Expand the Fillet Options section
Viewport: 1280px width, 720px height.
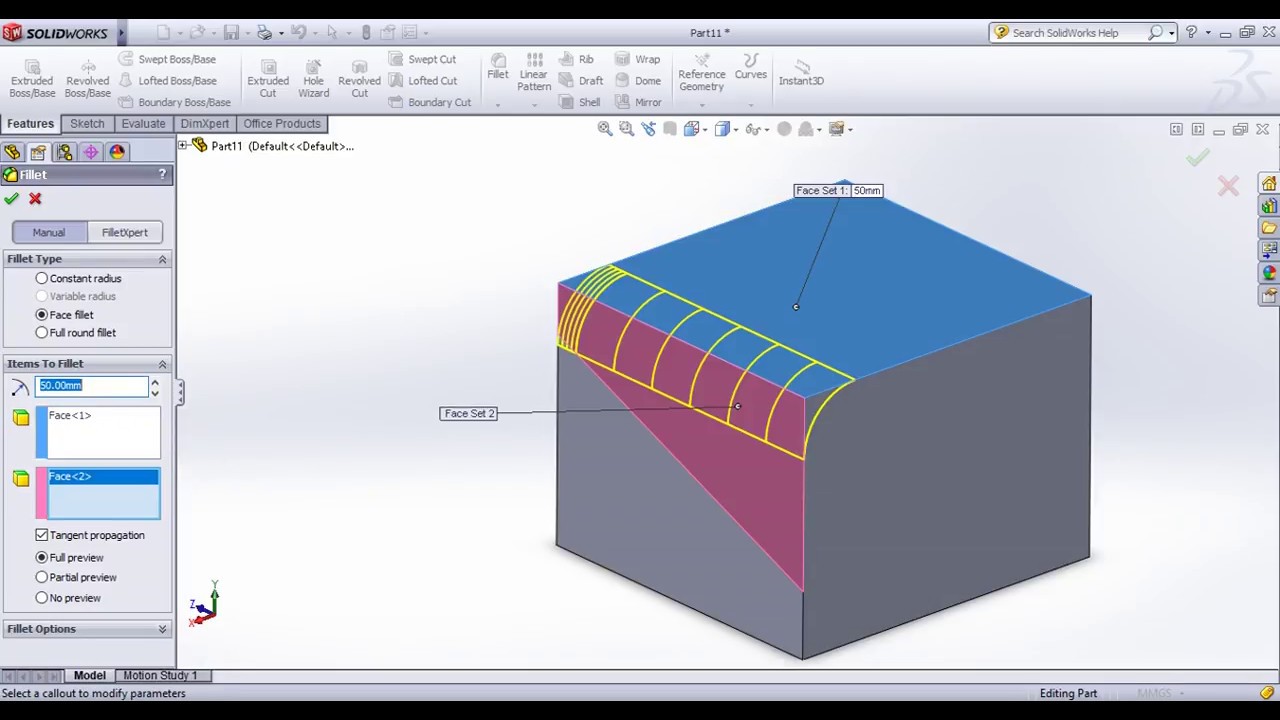pyautogui.click(x=162, y=629)
